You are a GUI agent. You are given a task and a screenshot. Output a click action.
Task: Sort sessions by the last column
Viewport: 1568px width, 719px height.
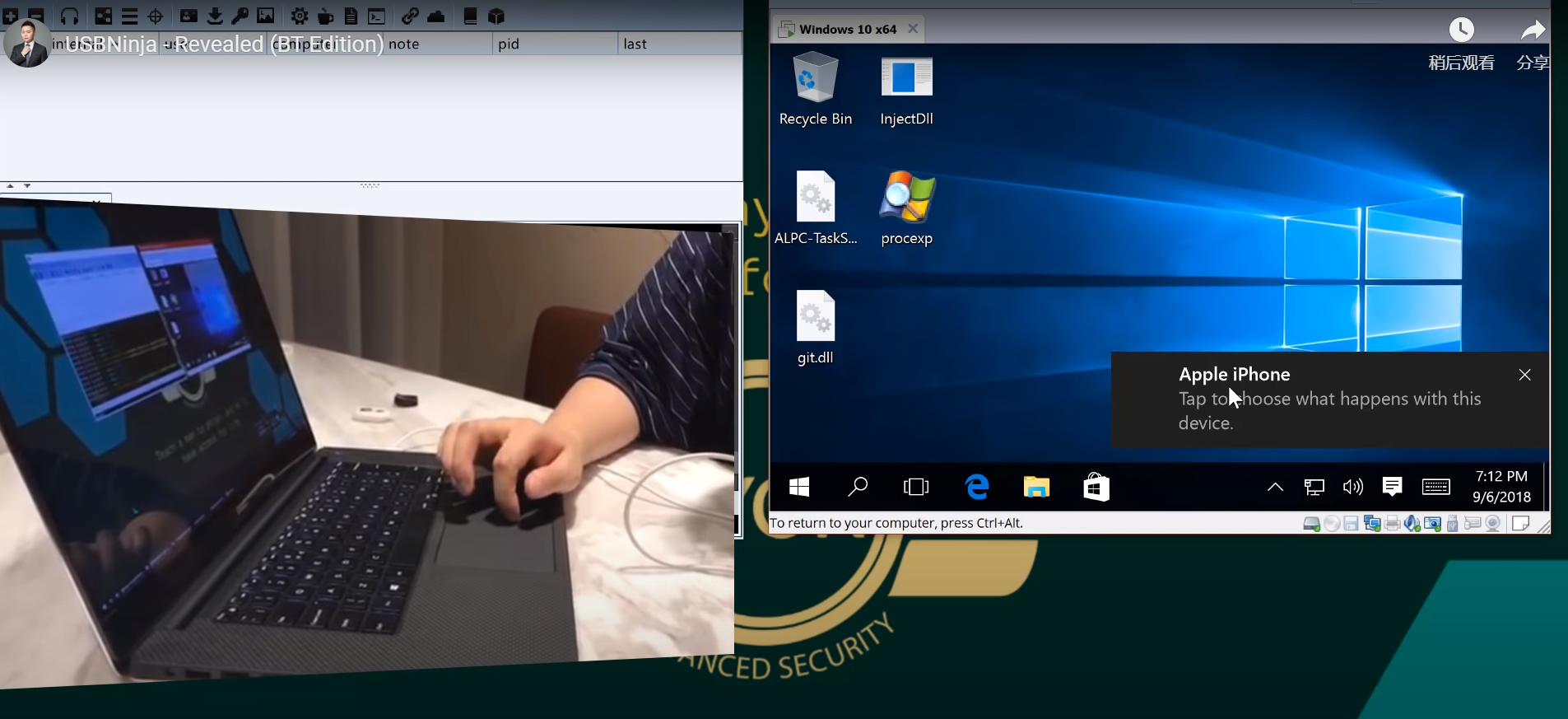[x=679, y=44]
